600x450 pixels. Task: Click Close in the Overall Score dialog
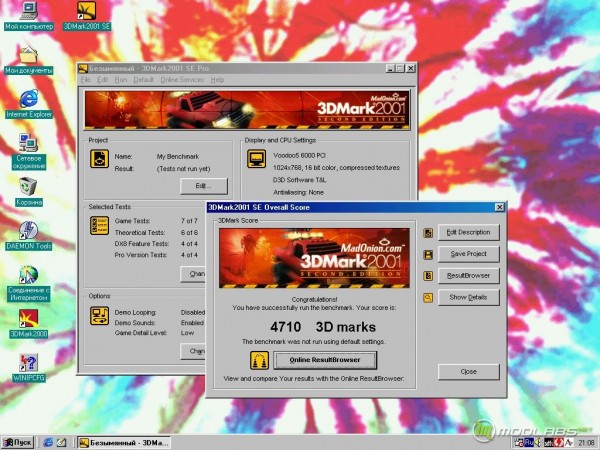point(468,372)
